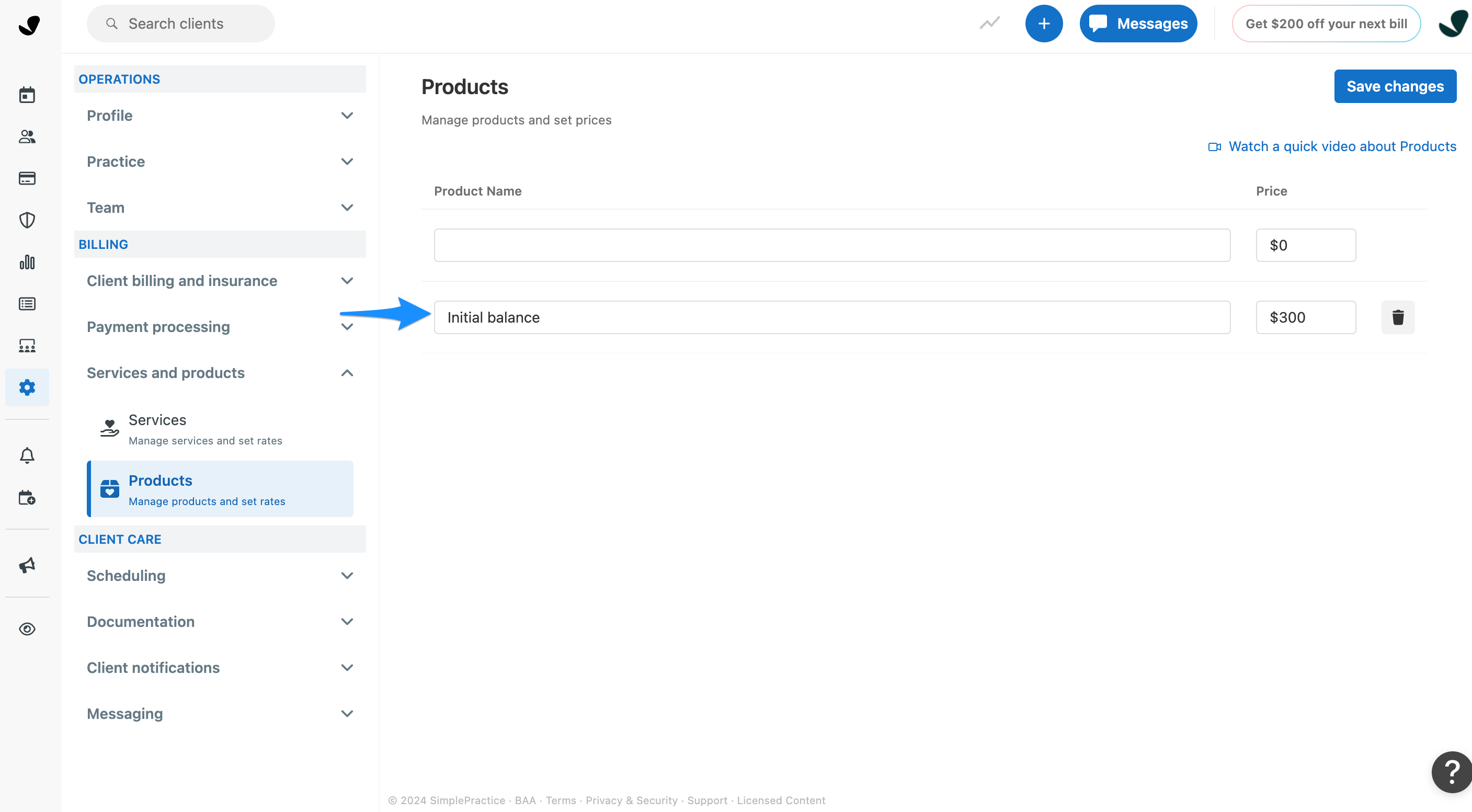The width and height of the screenshot is (1472, 812).
Task: Open the Messages button
Action: click(x=1138, y=24)
